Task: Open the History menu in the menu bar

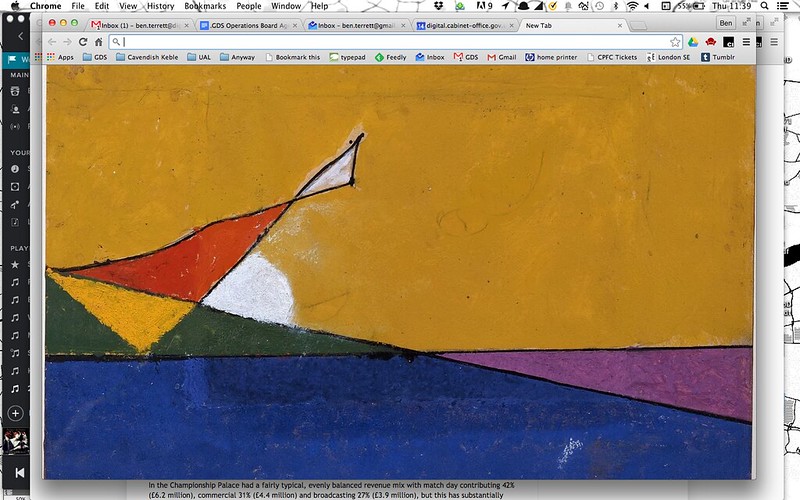Action: pyautogui.click(x=160, y=6)
